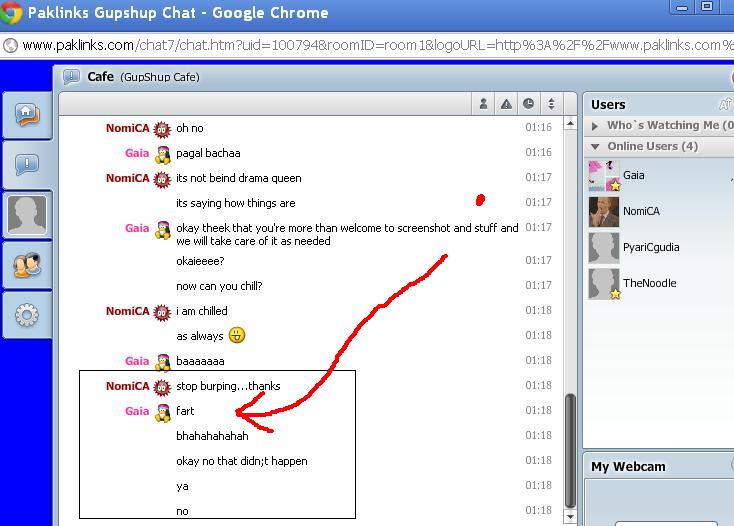
Task: Click the user icon in chat toolbar
Action: 484,104
